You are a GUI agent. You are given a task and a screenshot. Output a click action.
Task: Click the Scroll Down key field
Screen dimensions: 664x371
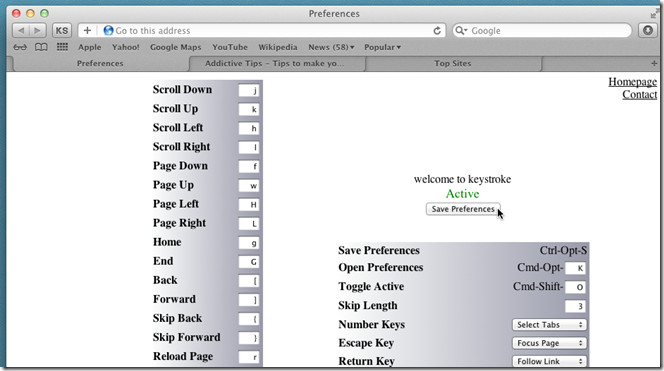click(x=249, y=90)
